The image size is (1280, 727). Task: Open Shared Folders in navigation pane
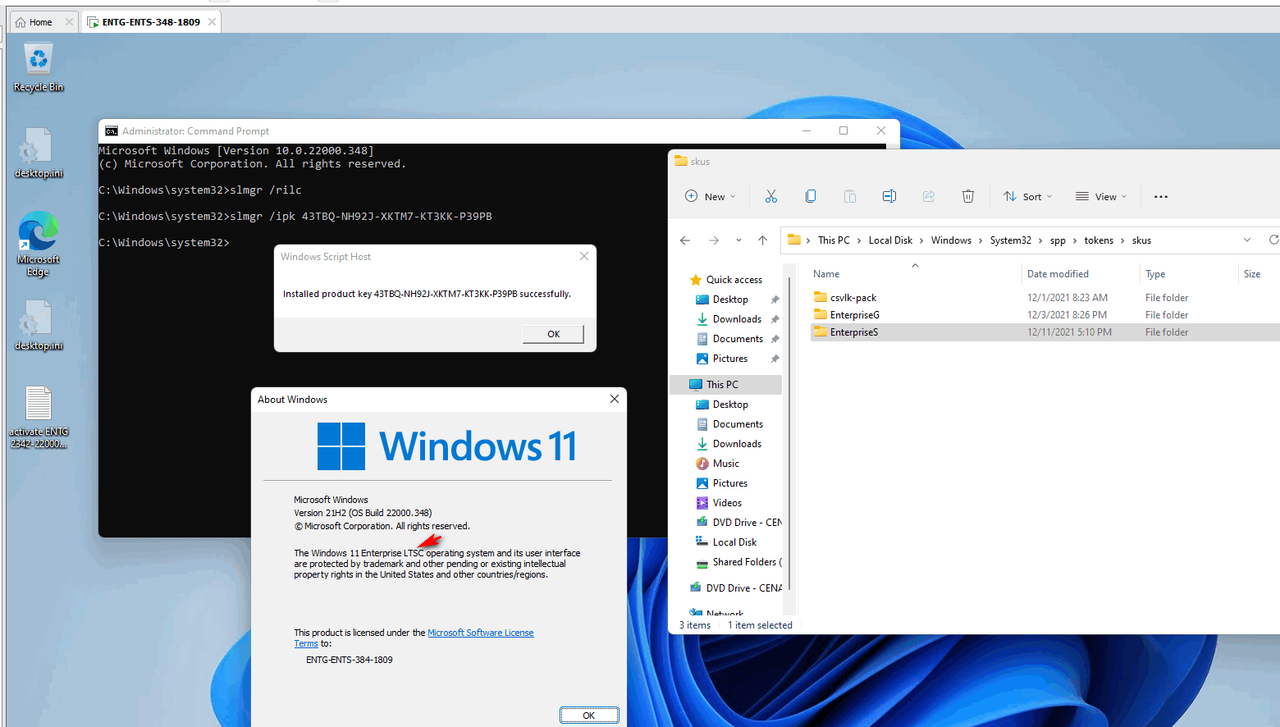(745, 562)
